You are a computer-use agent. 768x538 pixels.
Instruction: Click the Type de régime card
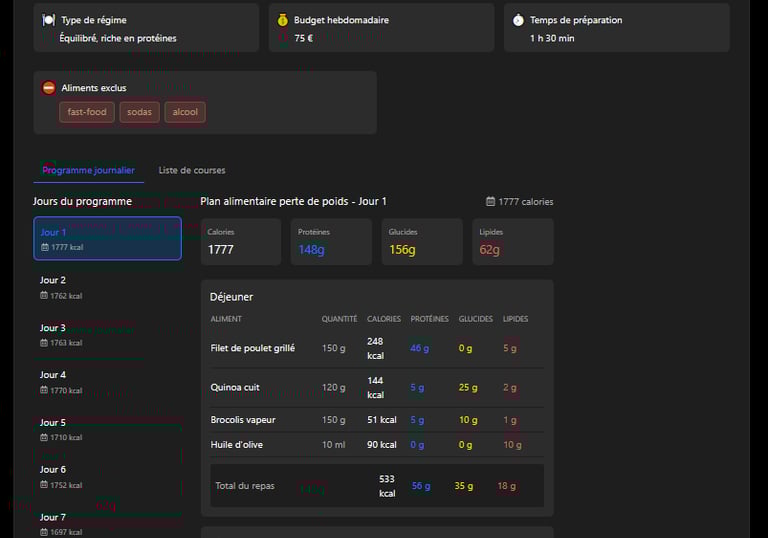(146, 27)
